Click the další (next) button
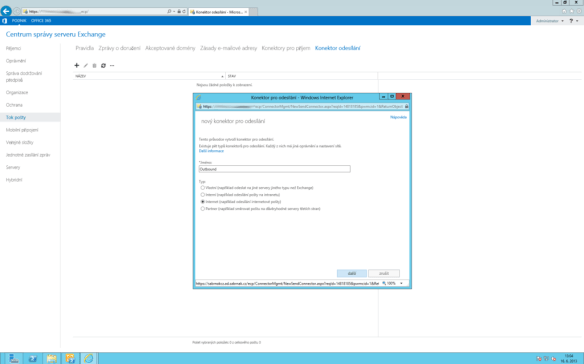The width and height of the screenshot is (584, 364). [352, 273]
